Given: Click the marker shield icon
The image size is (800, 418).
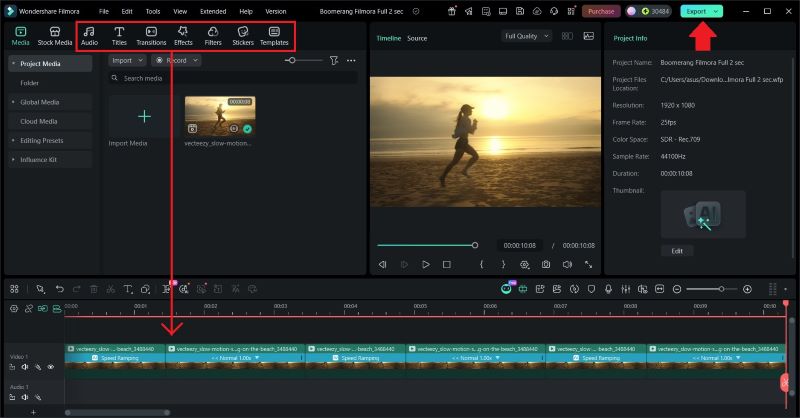Looking at the screenshot, I should coord(591,289).
